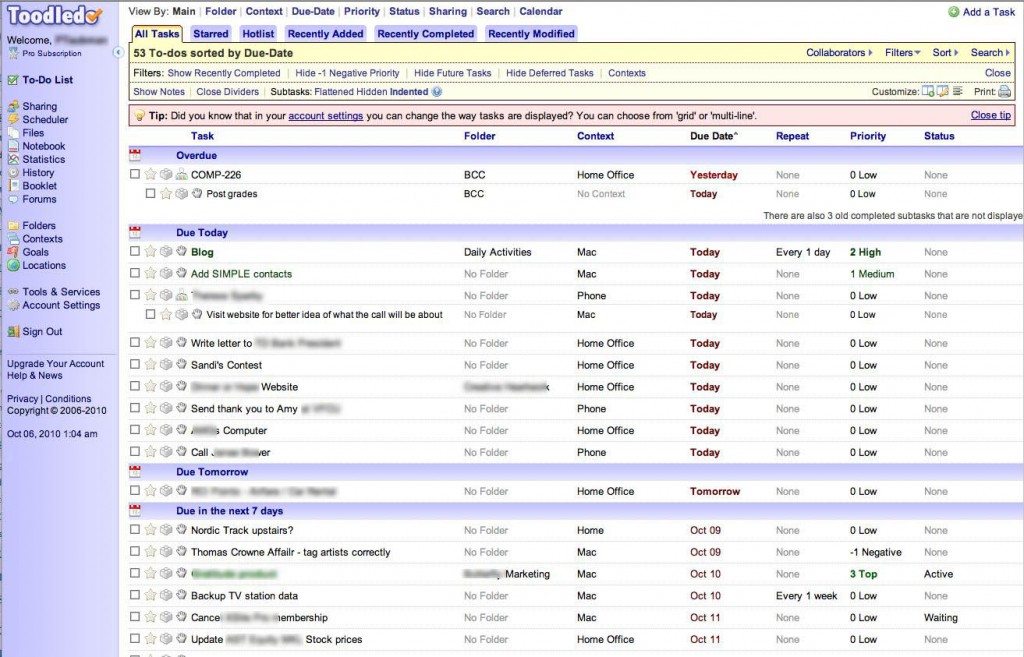Image resolution: width=1024 pixels, height=657 pixels.
Task: Expand the Collaborators menu
Action: coord(839,52)
